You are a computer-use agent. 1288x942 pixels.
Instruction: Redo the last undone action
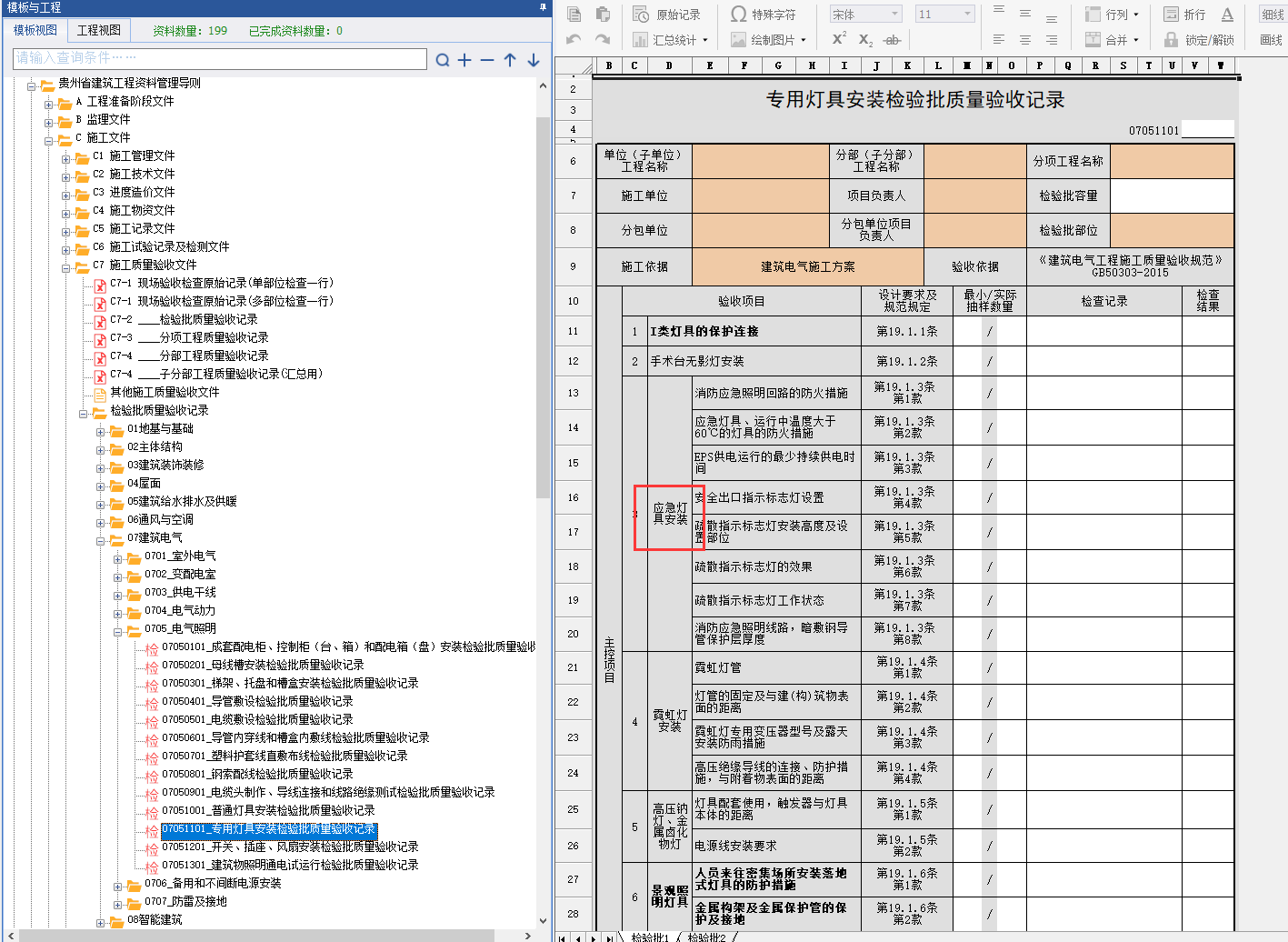pos(603,39)
